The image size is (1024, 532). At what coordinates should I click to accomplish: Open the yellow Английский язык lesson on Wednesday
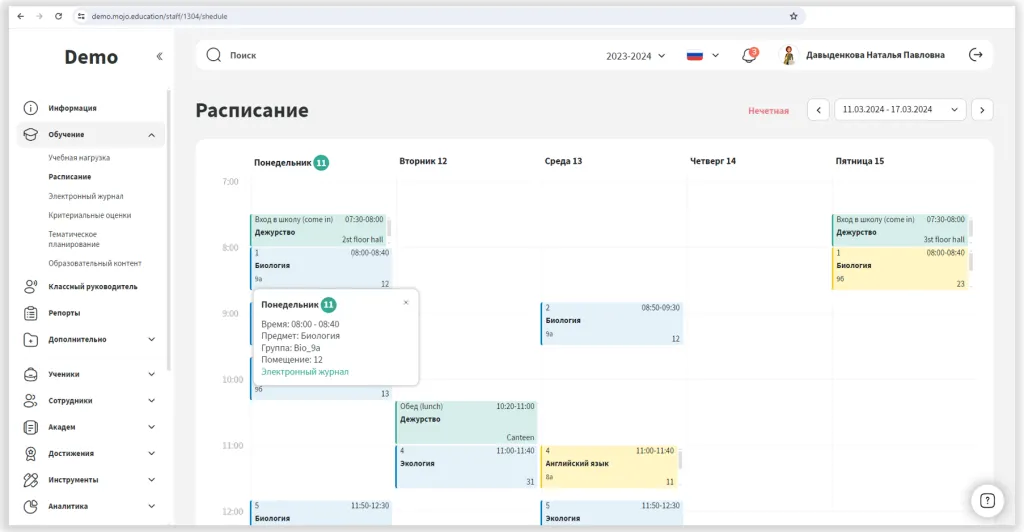pos(610,466)
